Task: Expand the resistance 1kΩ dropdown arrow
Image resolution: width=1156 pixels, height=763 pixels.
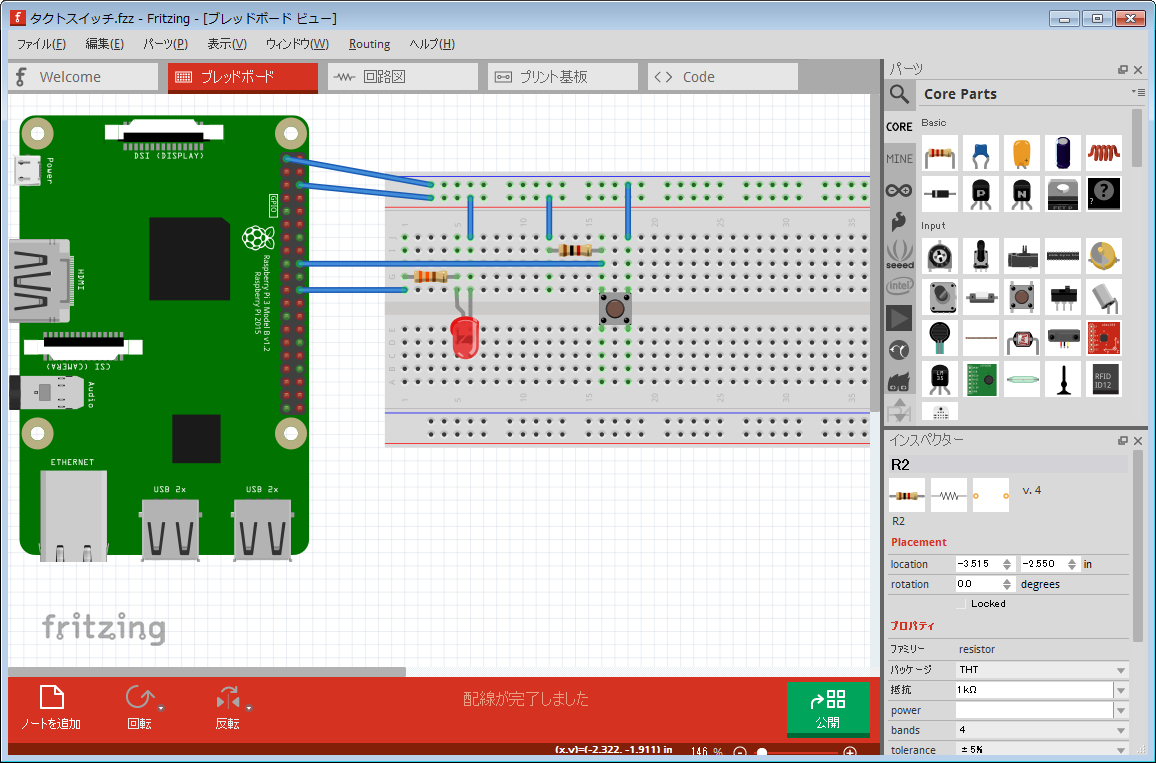Action: click(1121, 690)
